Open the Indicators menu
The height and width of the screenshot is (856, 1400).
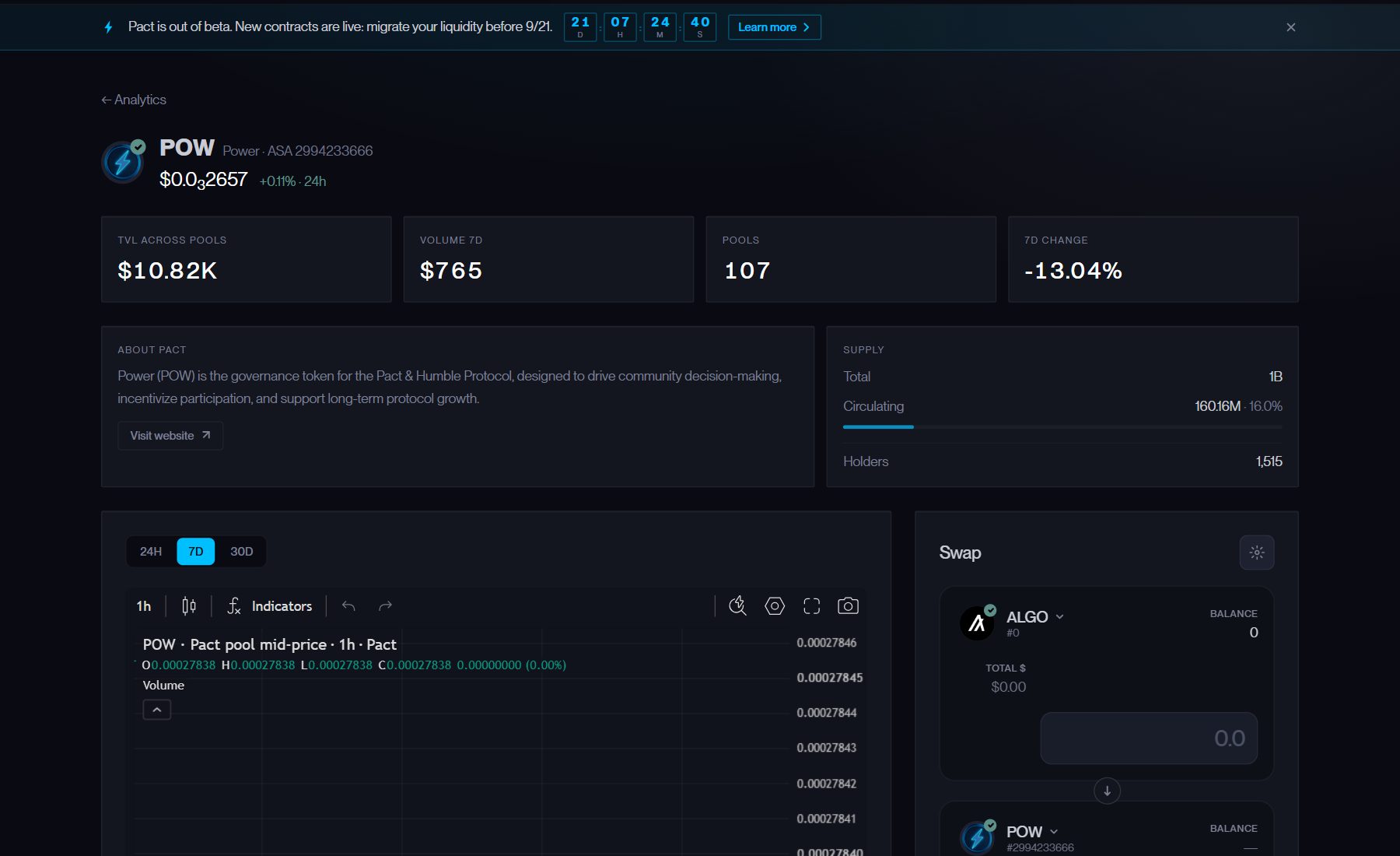click(269, 606)
